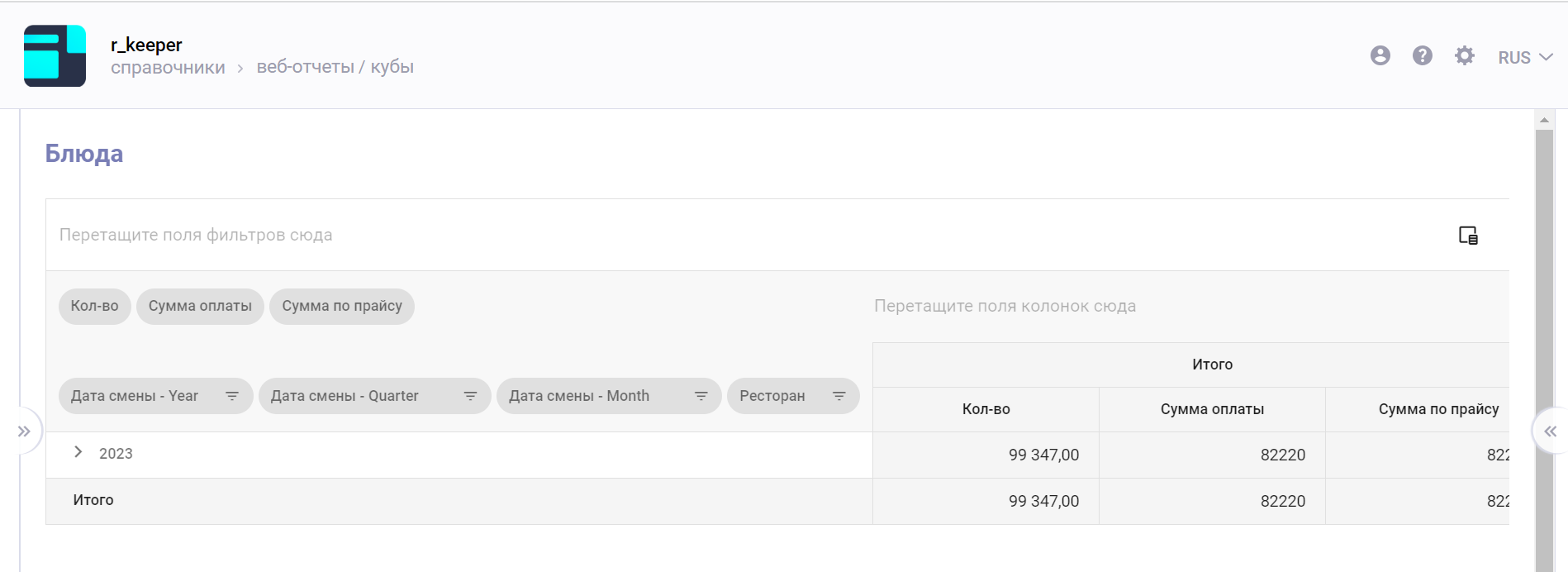Open the help question mark icon
The width and height of the screenshot is (1568, 572).
tap(1422, 55)
